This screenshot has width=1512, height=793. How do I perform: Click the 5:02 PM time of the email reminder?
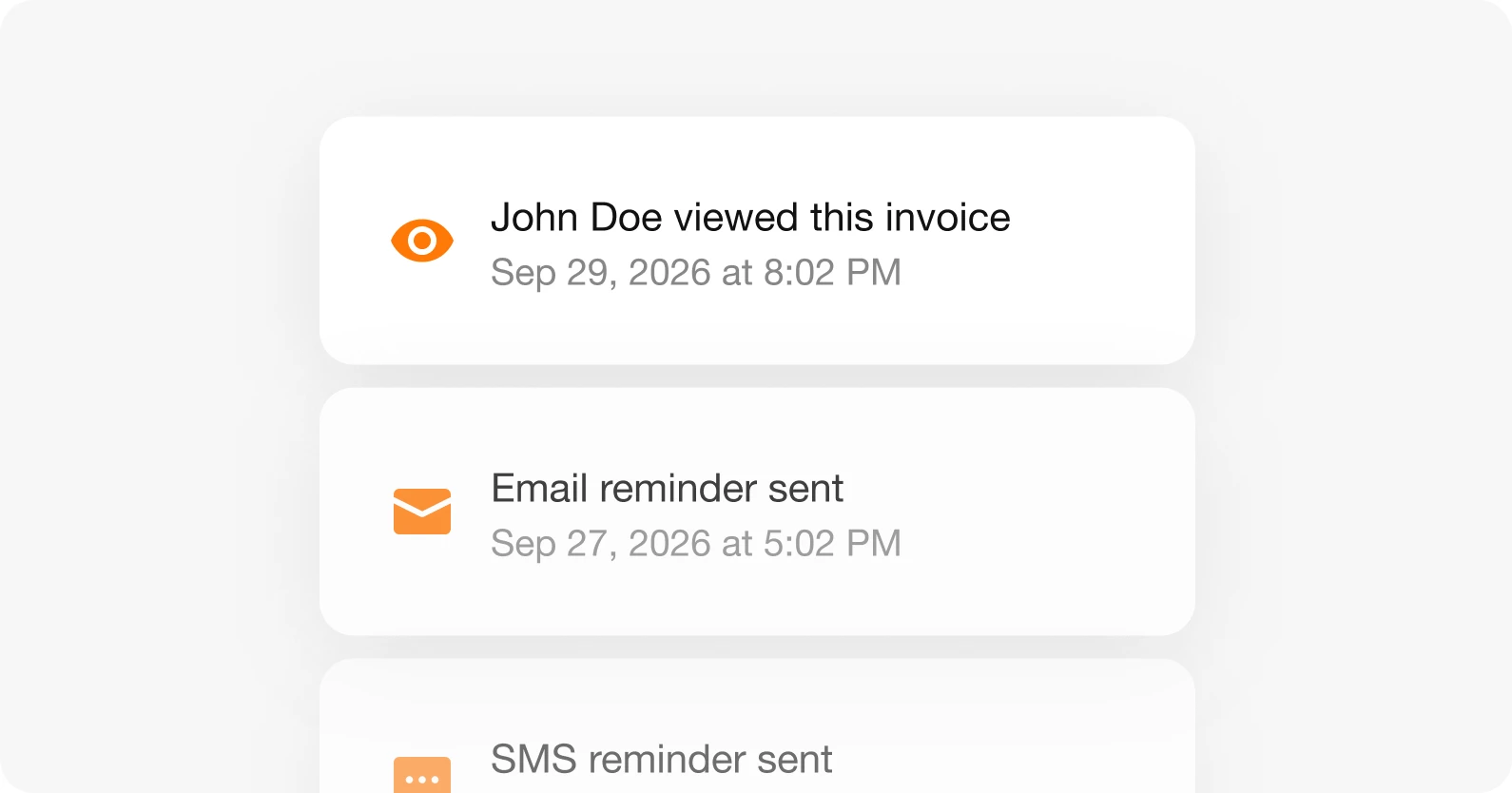coord(832,544)
